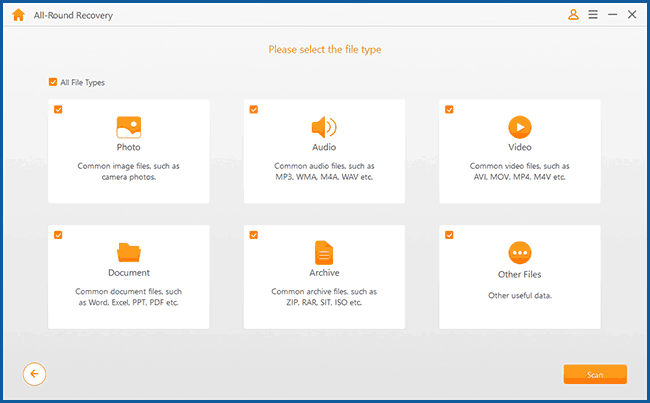Uncheck the All File Types checkbox
The height and width of the screenshot is (403, 650).
(53, 83)
